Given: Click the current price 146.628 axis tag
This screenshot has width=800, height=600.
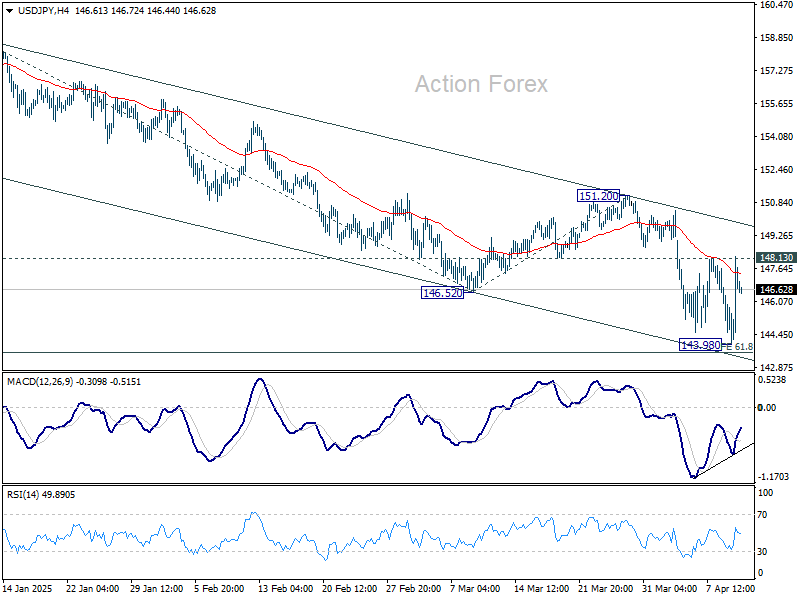Looking at the screenshot, I should 776,290.
